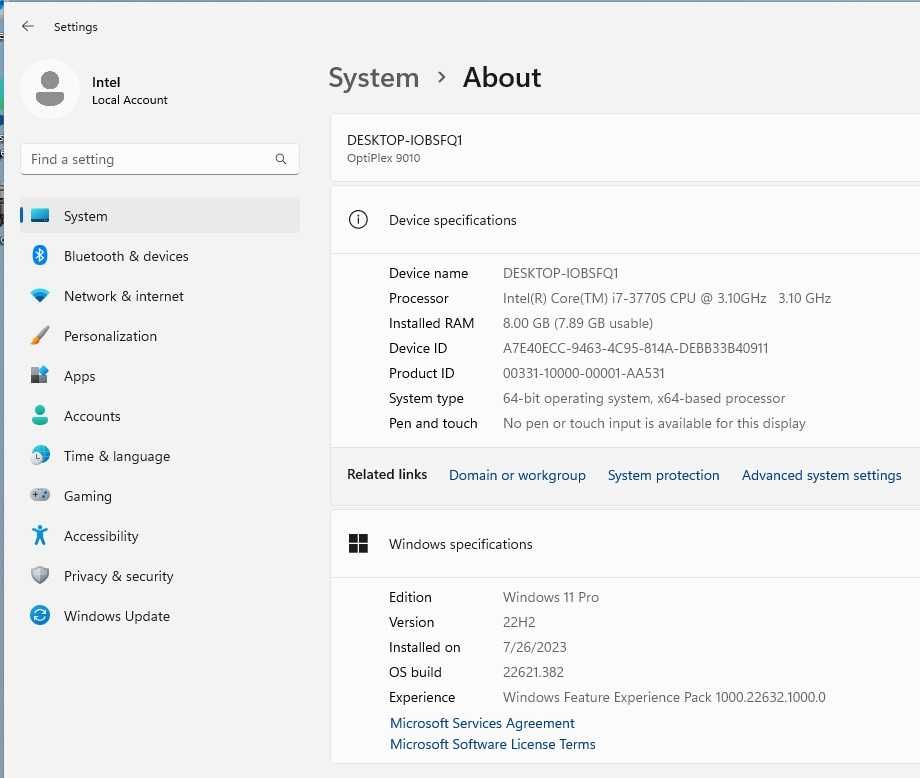
Task: Go back using the arrow icon
Action: click(x=28, y=26)
